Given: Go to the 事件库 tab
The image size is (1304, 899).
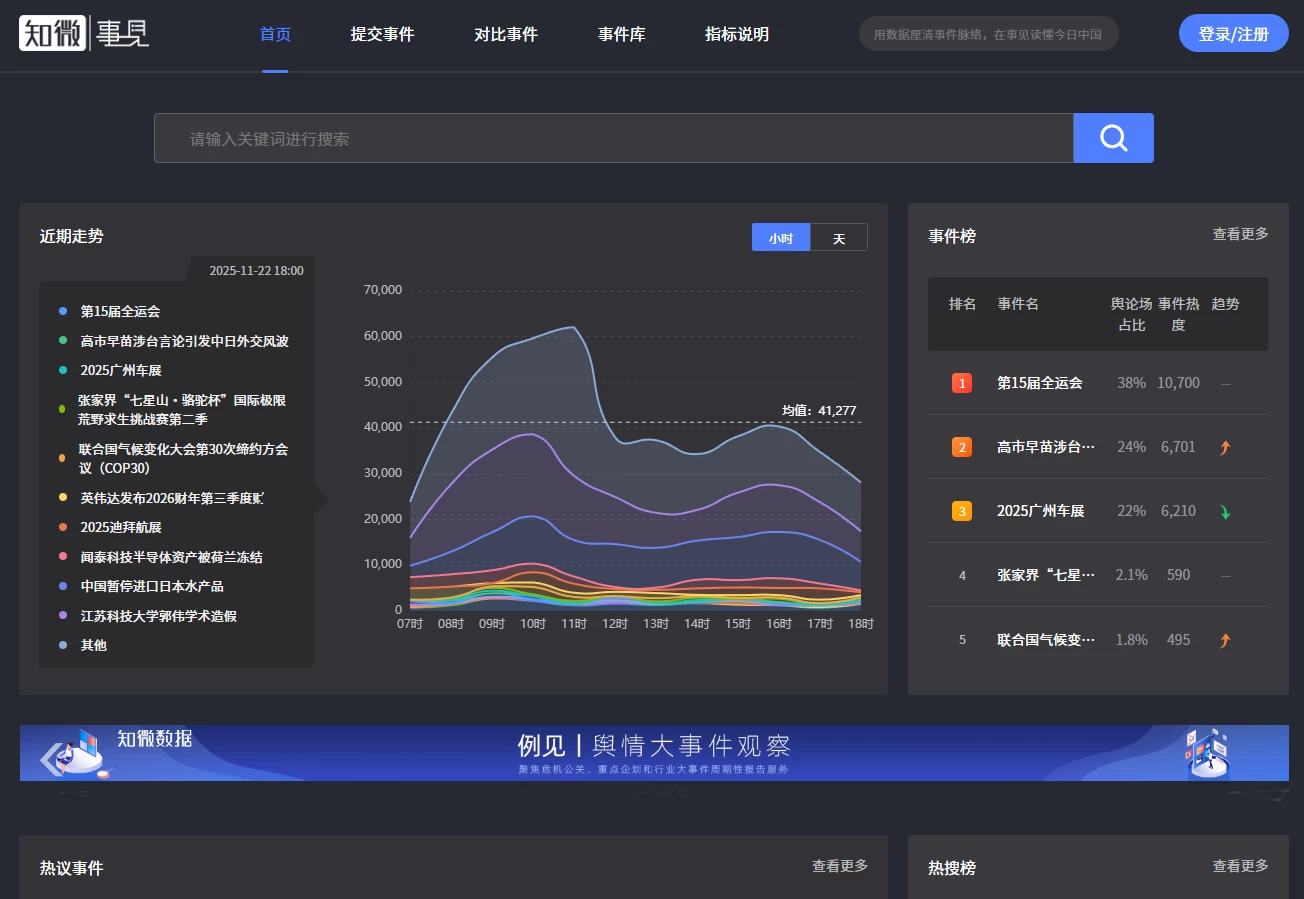Looking at the screenshot, I should coord(621,34).
